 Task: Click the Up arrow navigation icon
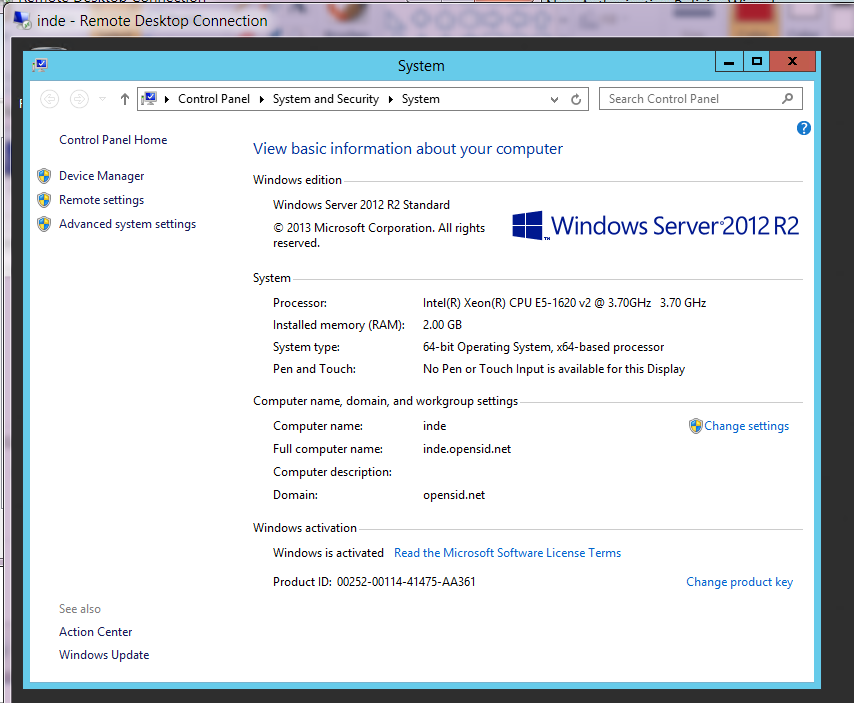coord(124,99)
